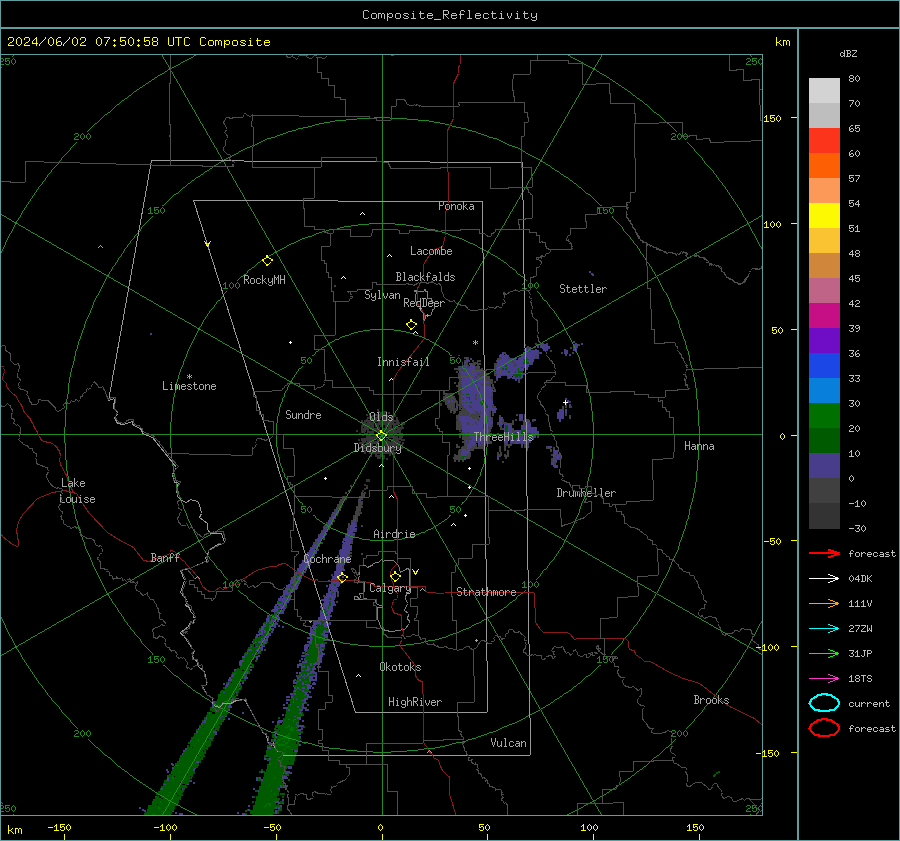Click the Lake Louise label
Image resolution: width=900 pixels, height=841 pixels.
pos(77,491)
